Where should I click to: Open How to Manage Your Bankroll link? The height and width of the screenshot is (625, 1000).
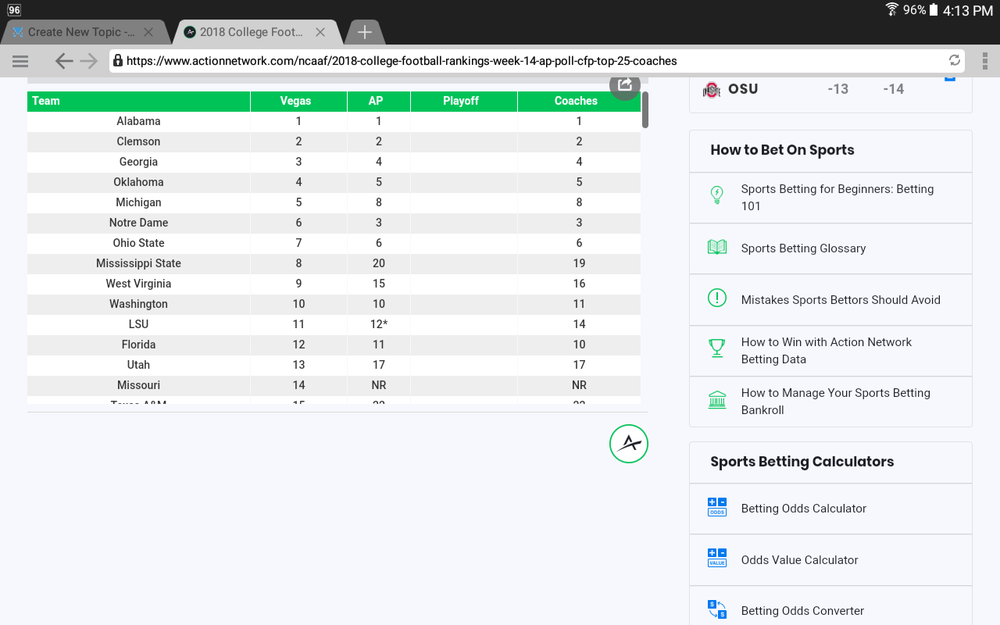[835, 402]
